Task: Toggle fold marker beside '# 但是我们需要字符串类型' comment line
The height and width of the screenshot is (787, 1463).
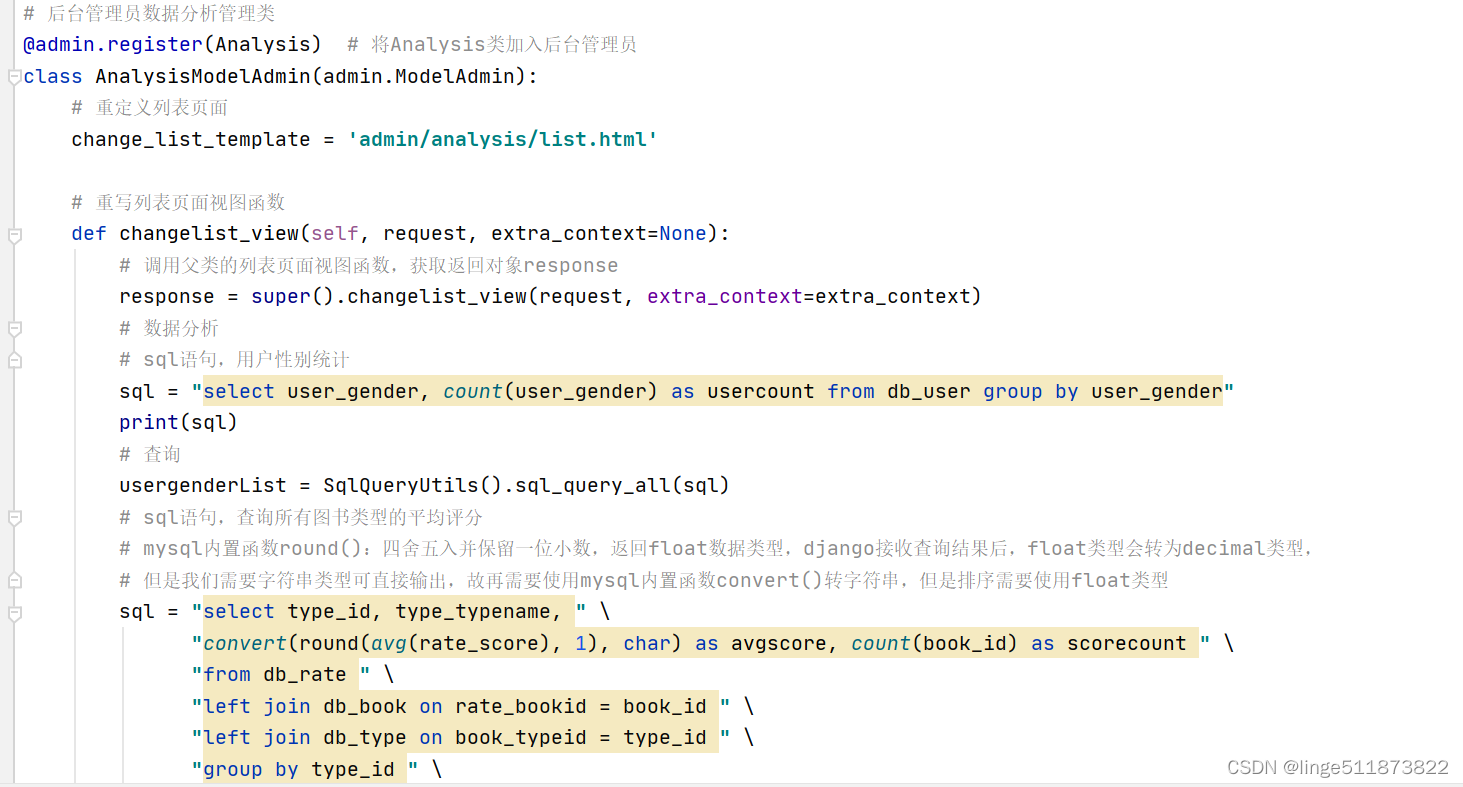Action: click(14, 581)
